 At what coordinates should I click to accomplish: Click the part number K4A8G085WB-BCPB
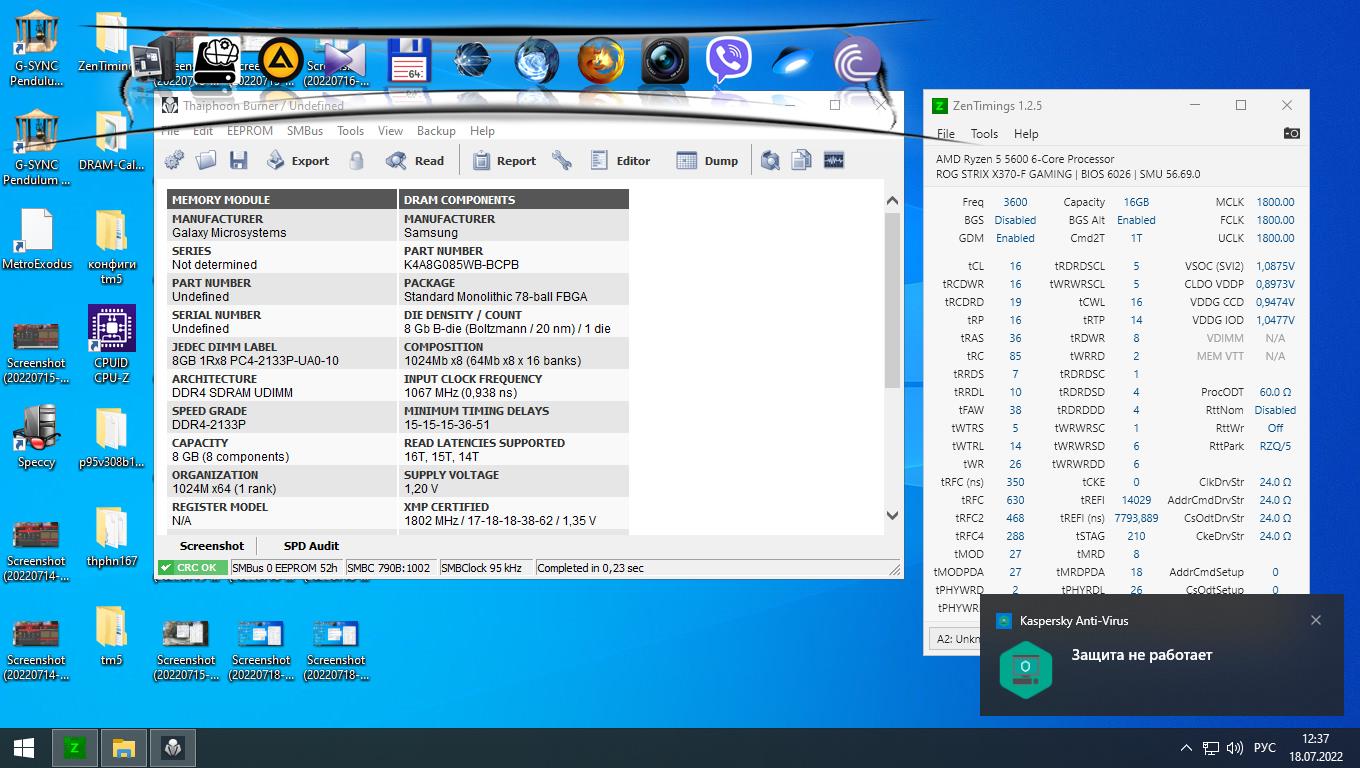point(461,265)
